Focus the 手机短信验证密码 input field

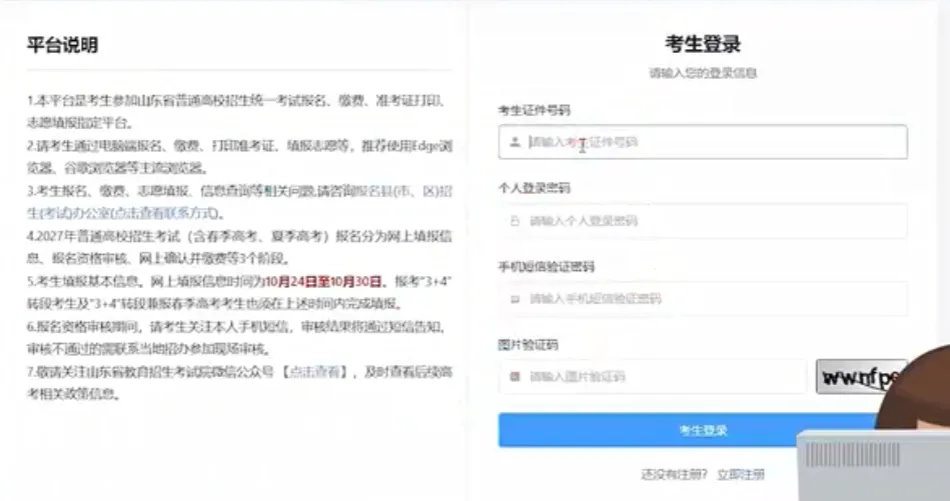pos(703,299)
